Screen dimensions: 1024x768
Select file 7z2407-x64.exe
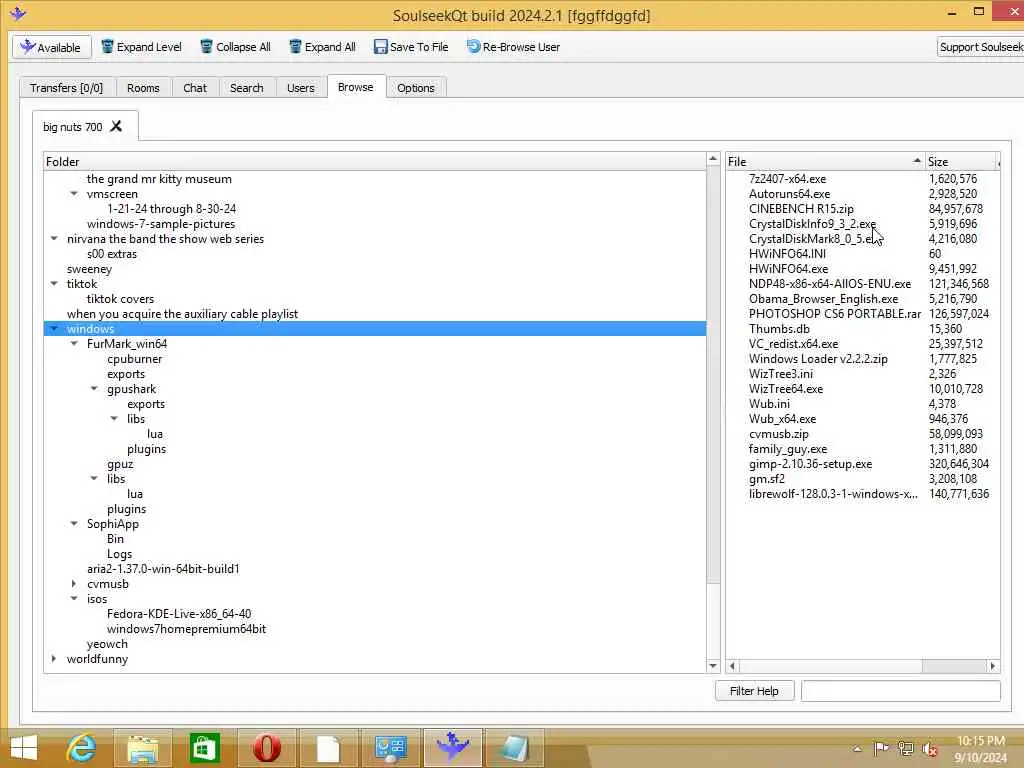point(788,179)
